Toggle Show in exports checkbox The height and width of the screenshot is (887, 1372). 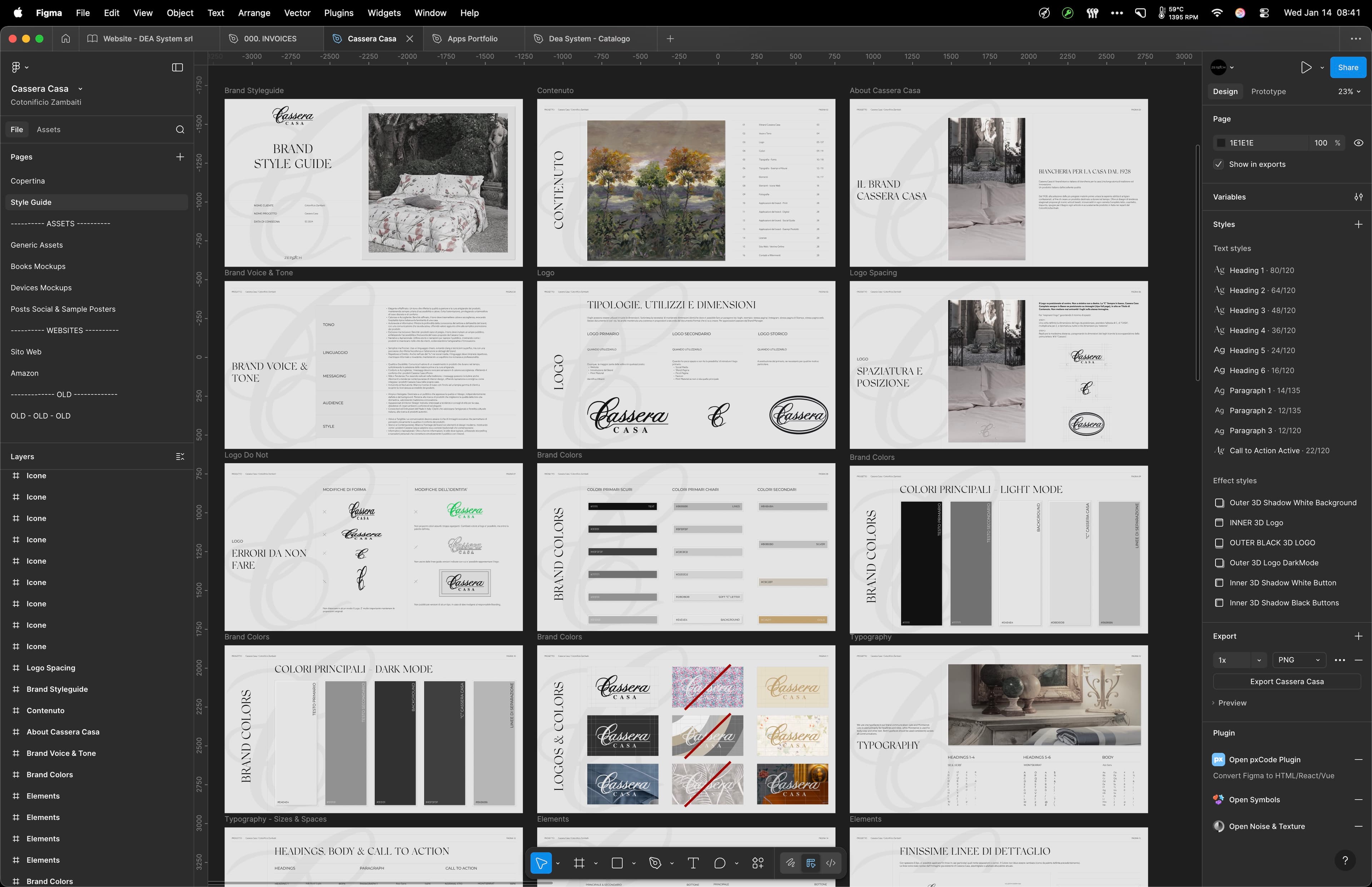(1218, 164)
